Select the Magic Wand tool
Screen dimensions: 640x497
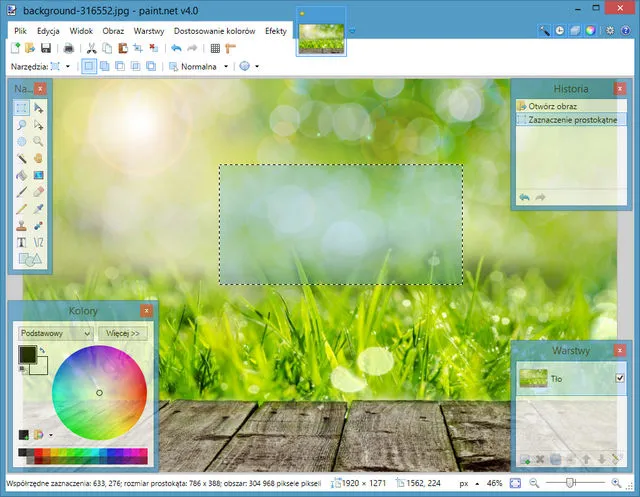[x=22, y=158]
